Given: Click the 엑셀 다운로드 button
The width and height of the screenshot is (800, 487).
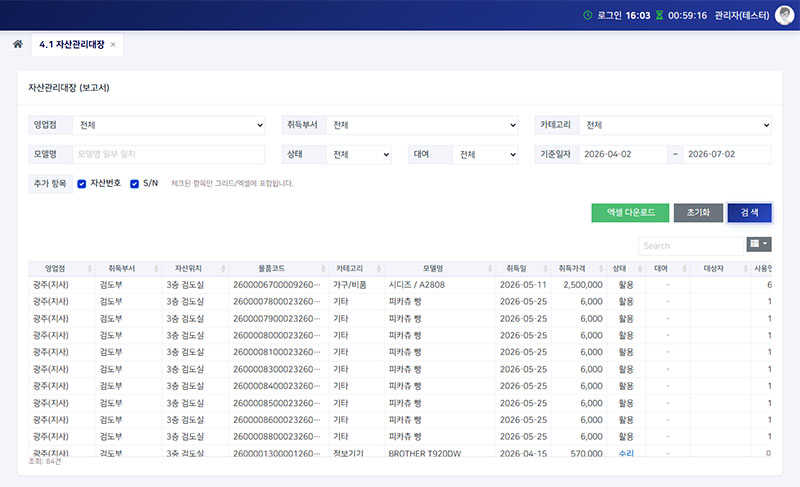Looking at the screenshot, I should point(630,213).
